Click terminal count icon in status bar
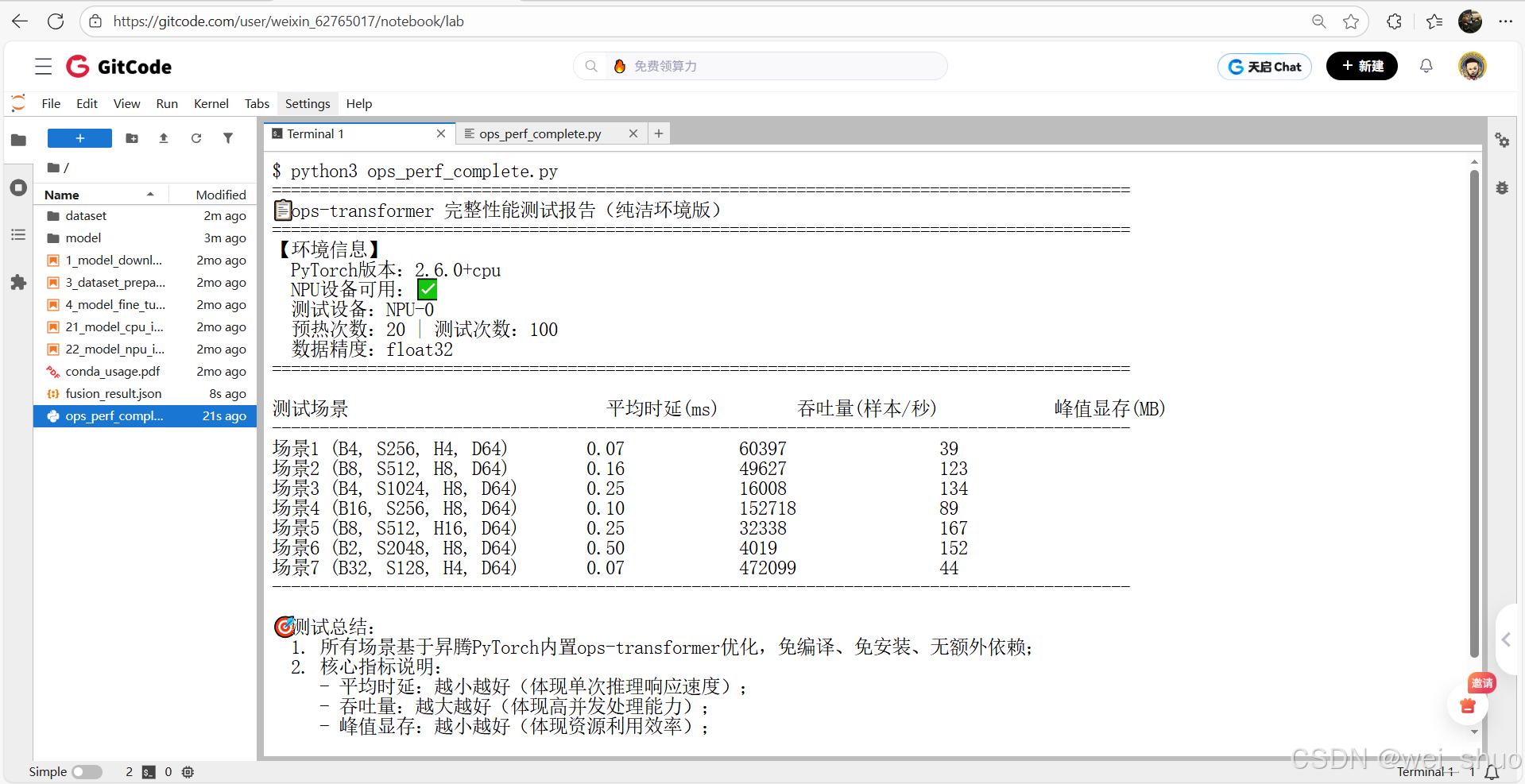This screenshot has width=1525, height=784. 149,772
